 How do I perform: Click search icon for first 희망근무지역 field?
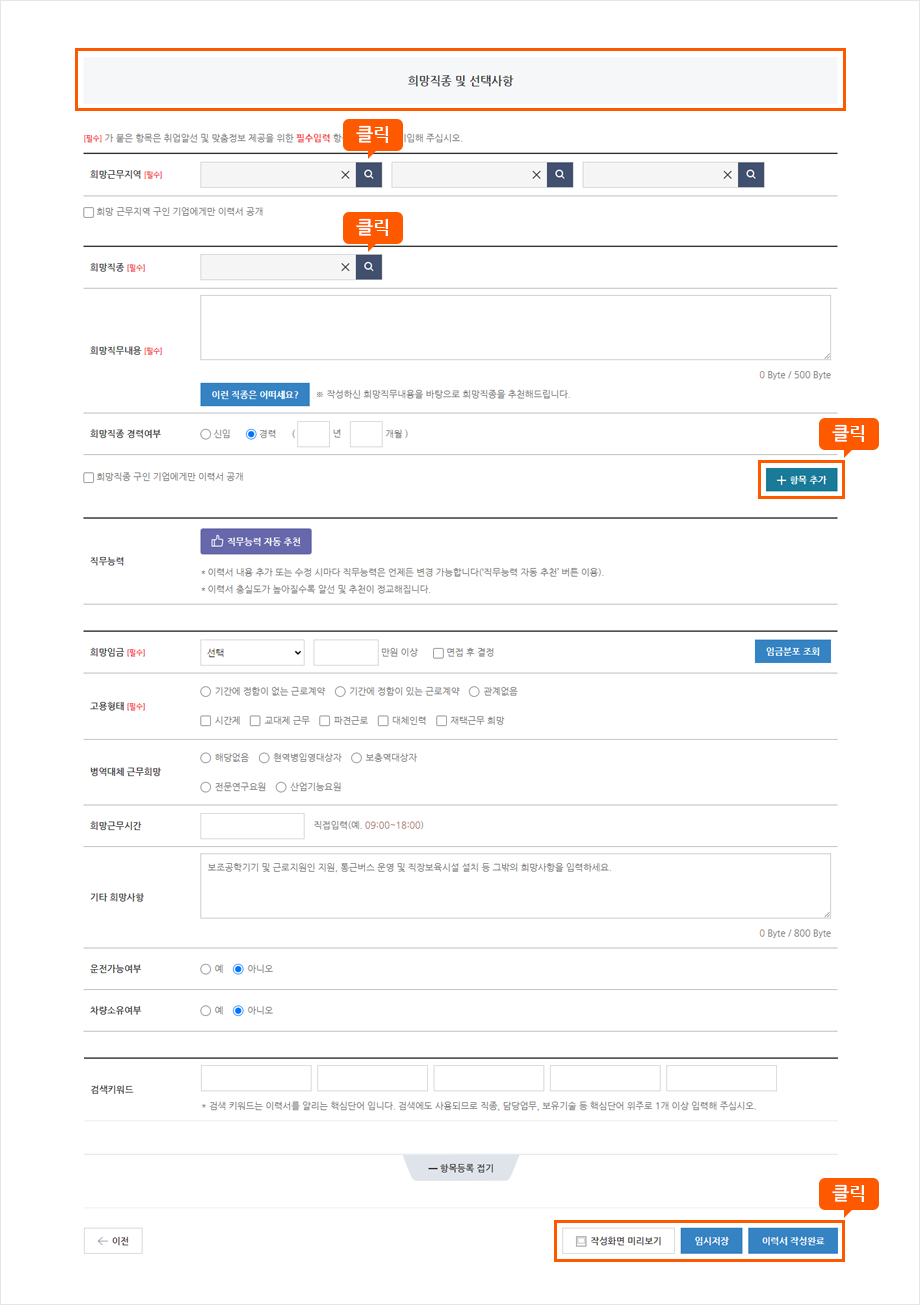[369, 175]
